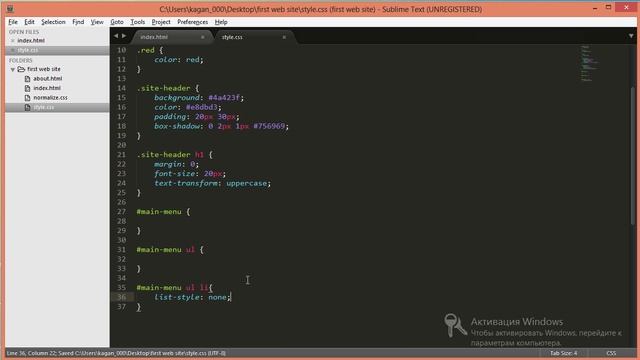This screenshot has height=360, width=640.
Task: Click the Line 36, Column 22 status text
Action: pos(32,353)
